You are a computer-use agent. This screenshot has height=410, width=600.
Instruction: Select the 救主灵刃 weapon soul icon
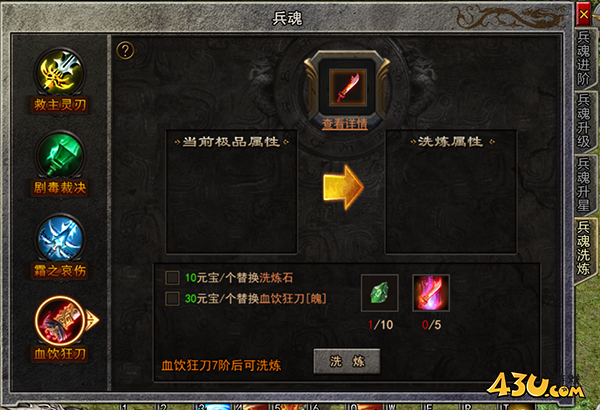coord(60,72)
